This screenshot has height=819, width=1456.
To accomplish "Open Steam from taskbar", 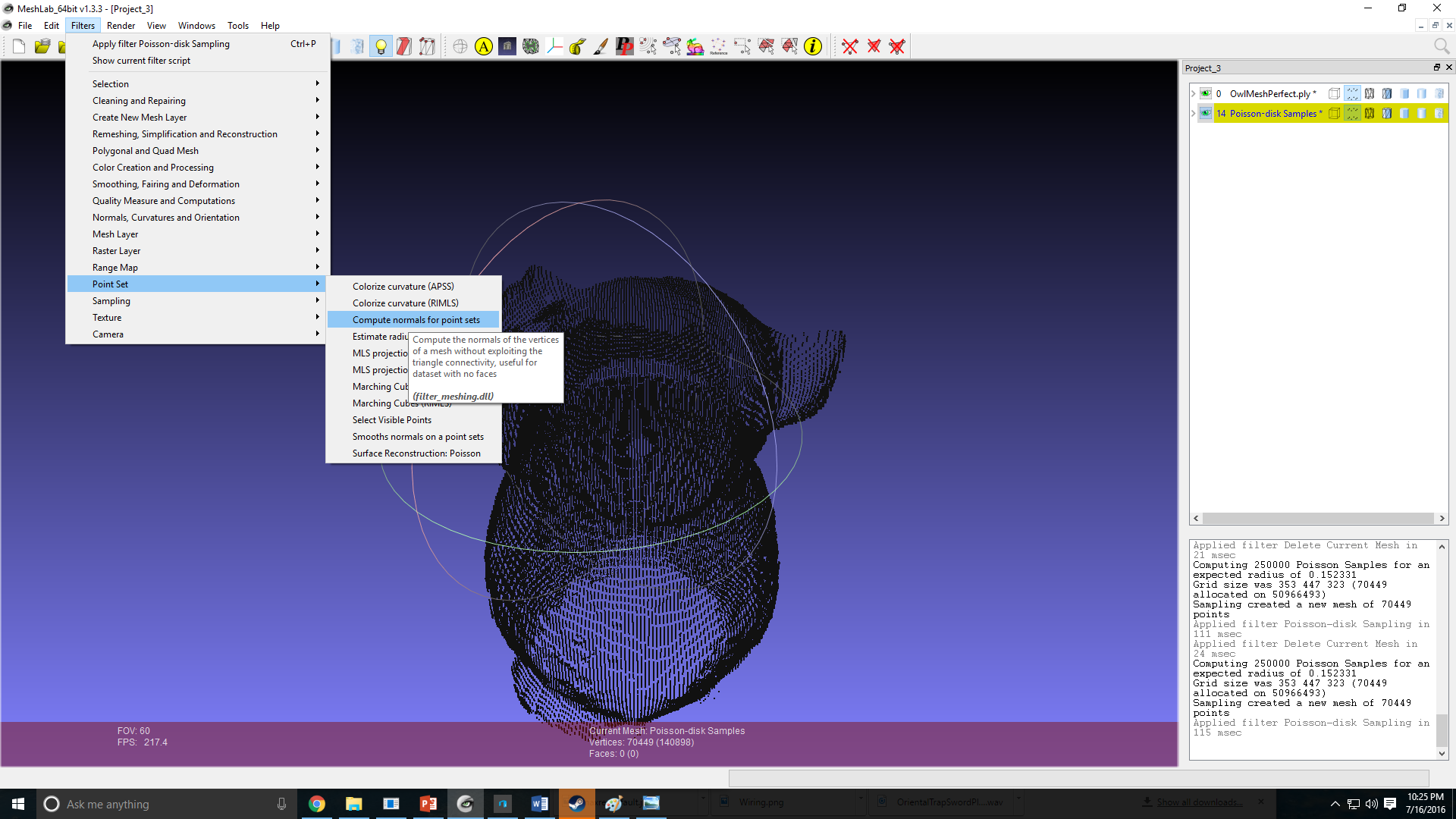I will tap(576, 804).
